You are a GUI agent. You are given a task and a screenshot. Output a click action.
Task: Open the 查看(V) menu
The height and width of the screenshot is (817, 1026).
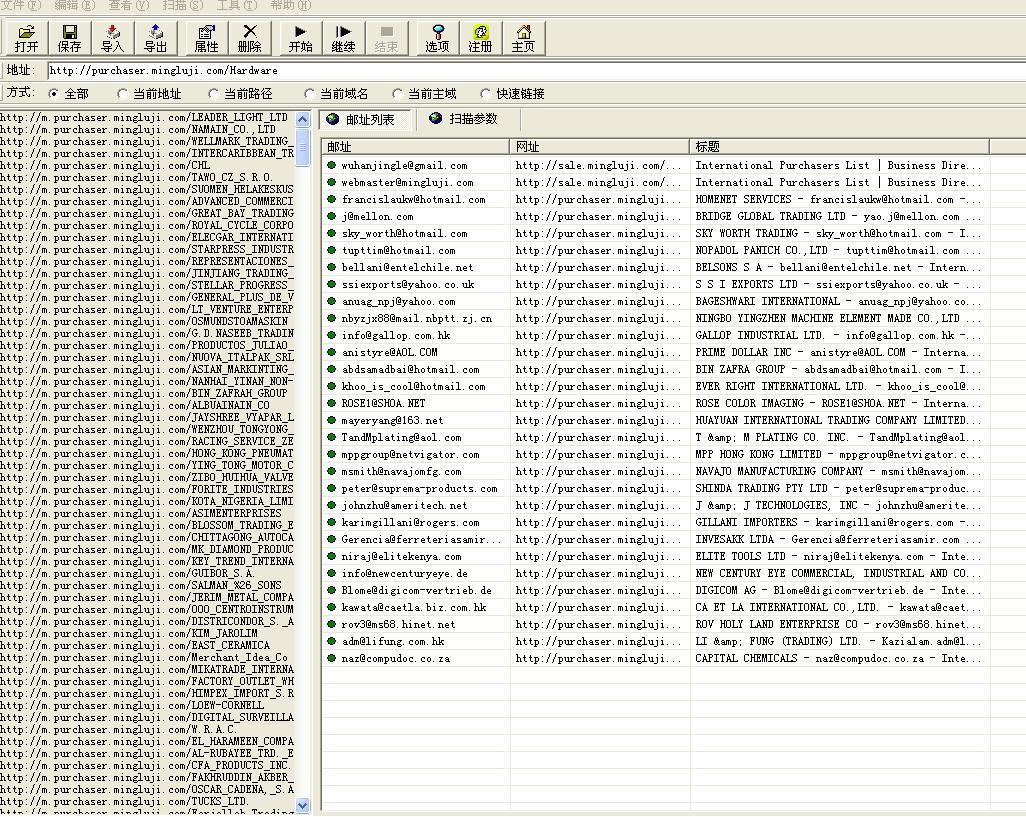pyautogui.click(x=128, y=5)
